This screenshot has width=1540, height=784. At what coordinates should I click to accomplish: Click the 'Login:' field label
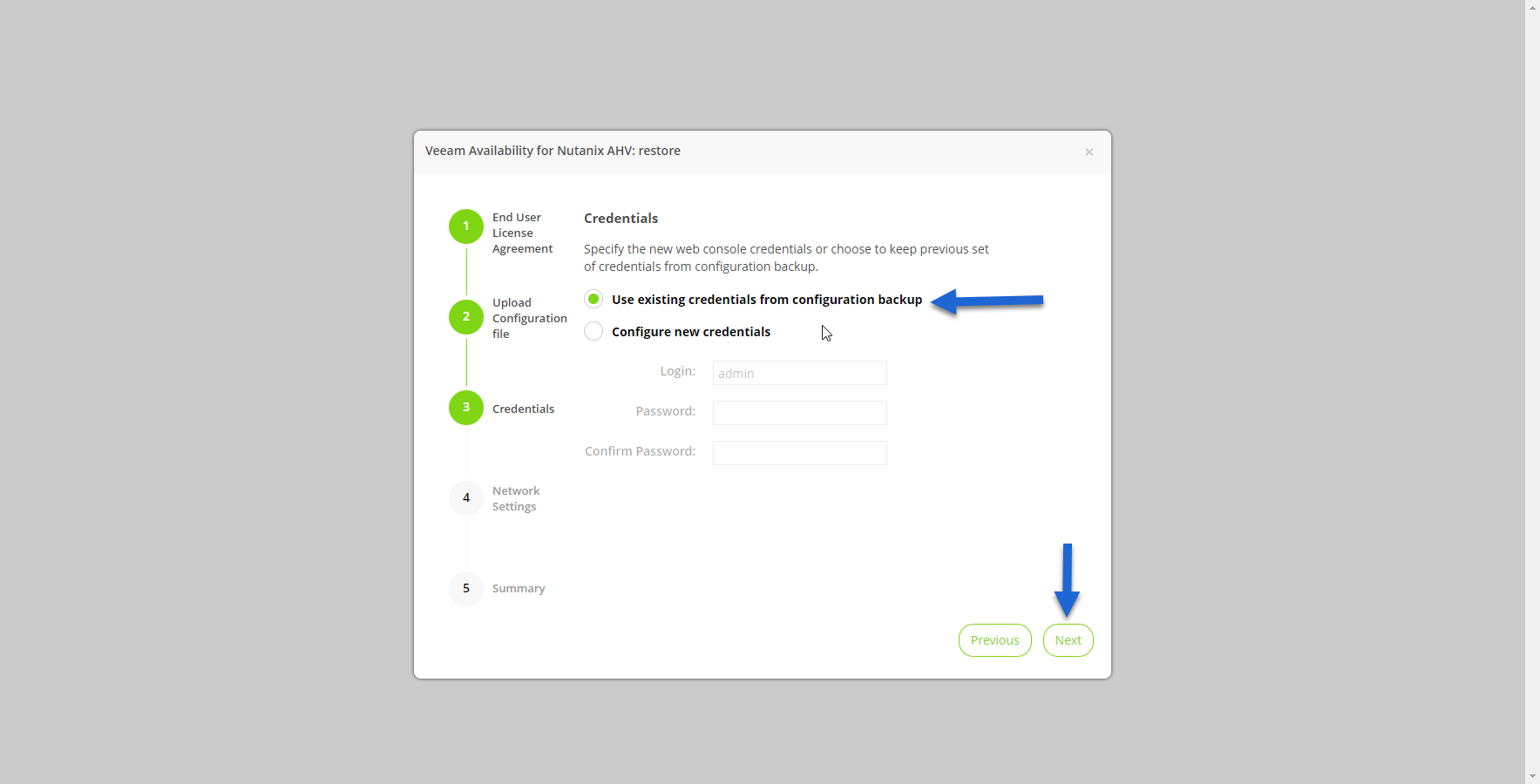point(677,371)
